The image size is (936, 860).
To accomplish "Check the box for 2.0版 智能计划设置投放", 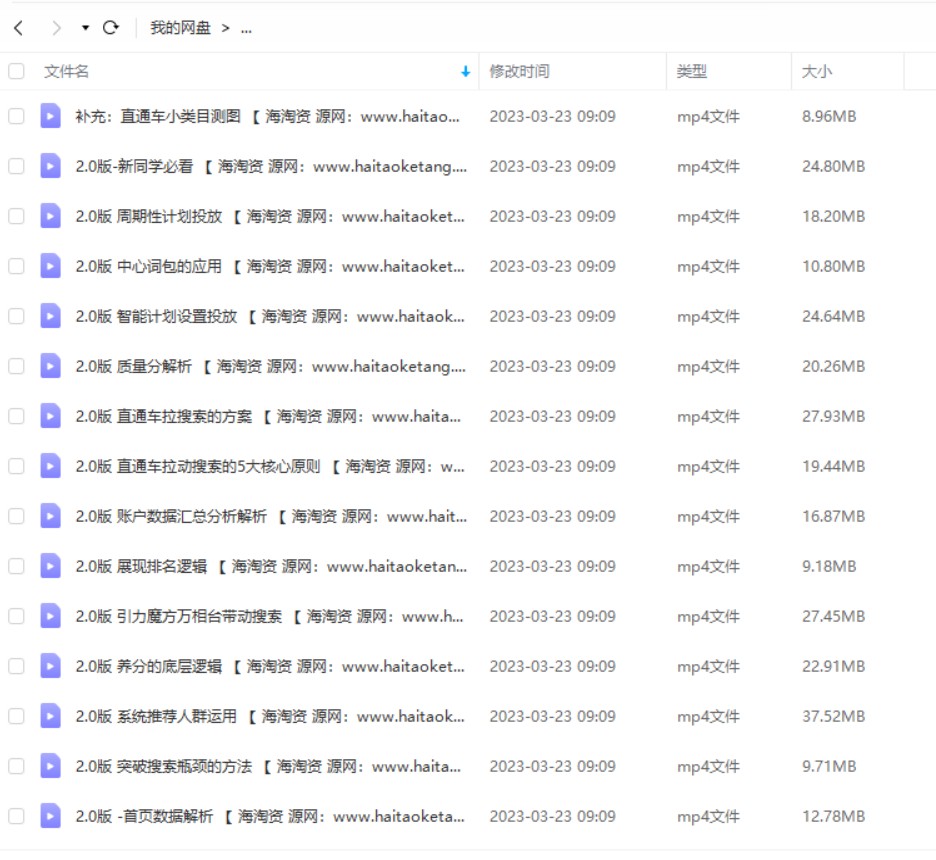I will tap(16, 316).
